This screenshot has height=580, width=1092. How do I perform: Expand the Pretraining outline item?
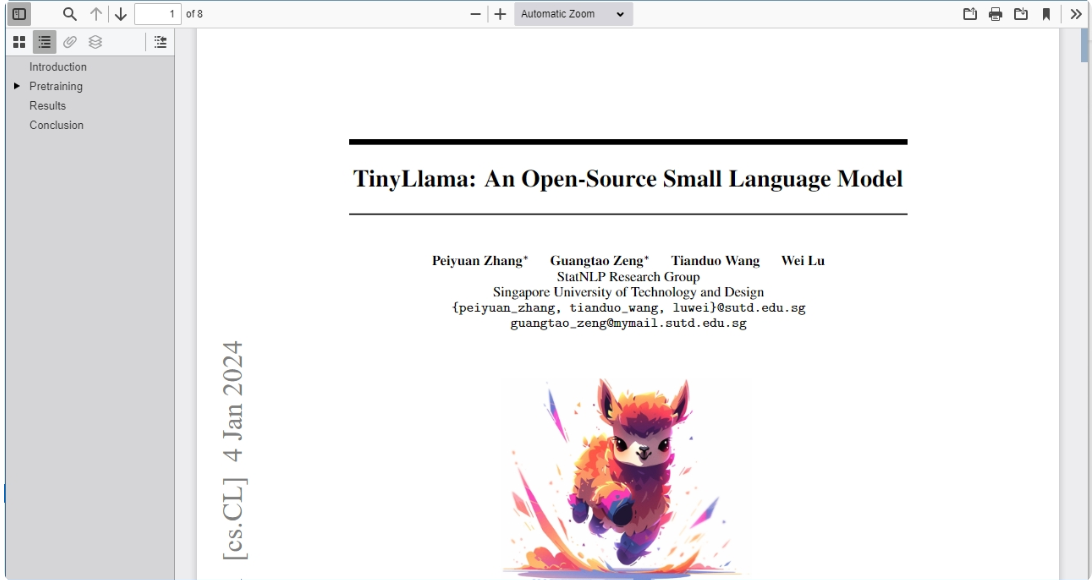[17, 86]
